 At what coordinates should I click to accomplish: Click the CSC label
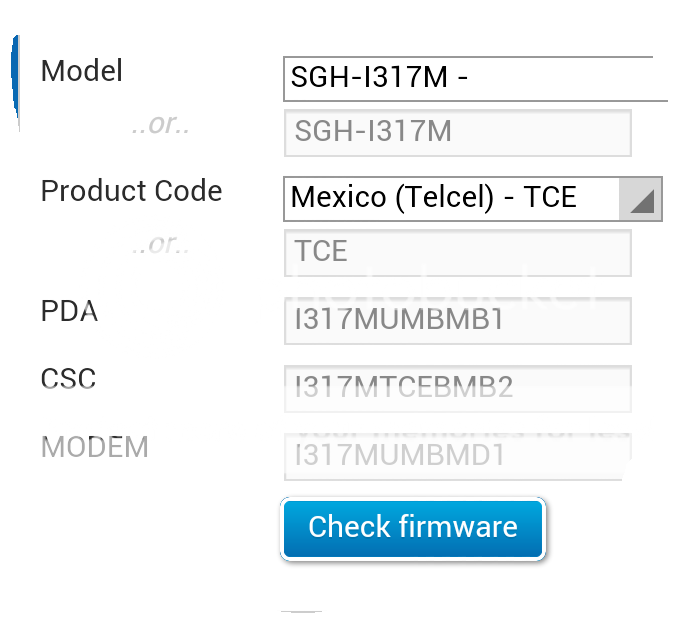[69, 379]
